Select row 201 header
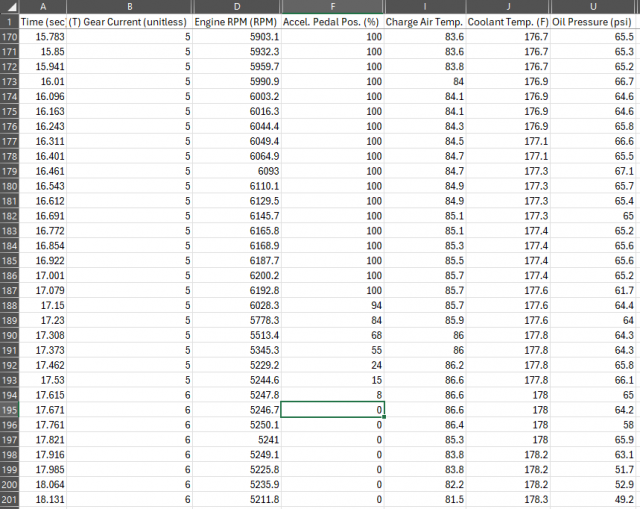Viewport: 640px width, 509px height. pos(9,500)
